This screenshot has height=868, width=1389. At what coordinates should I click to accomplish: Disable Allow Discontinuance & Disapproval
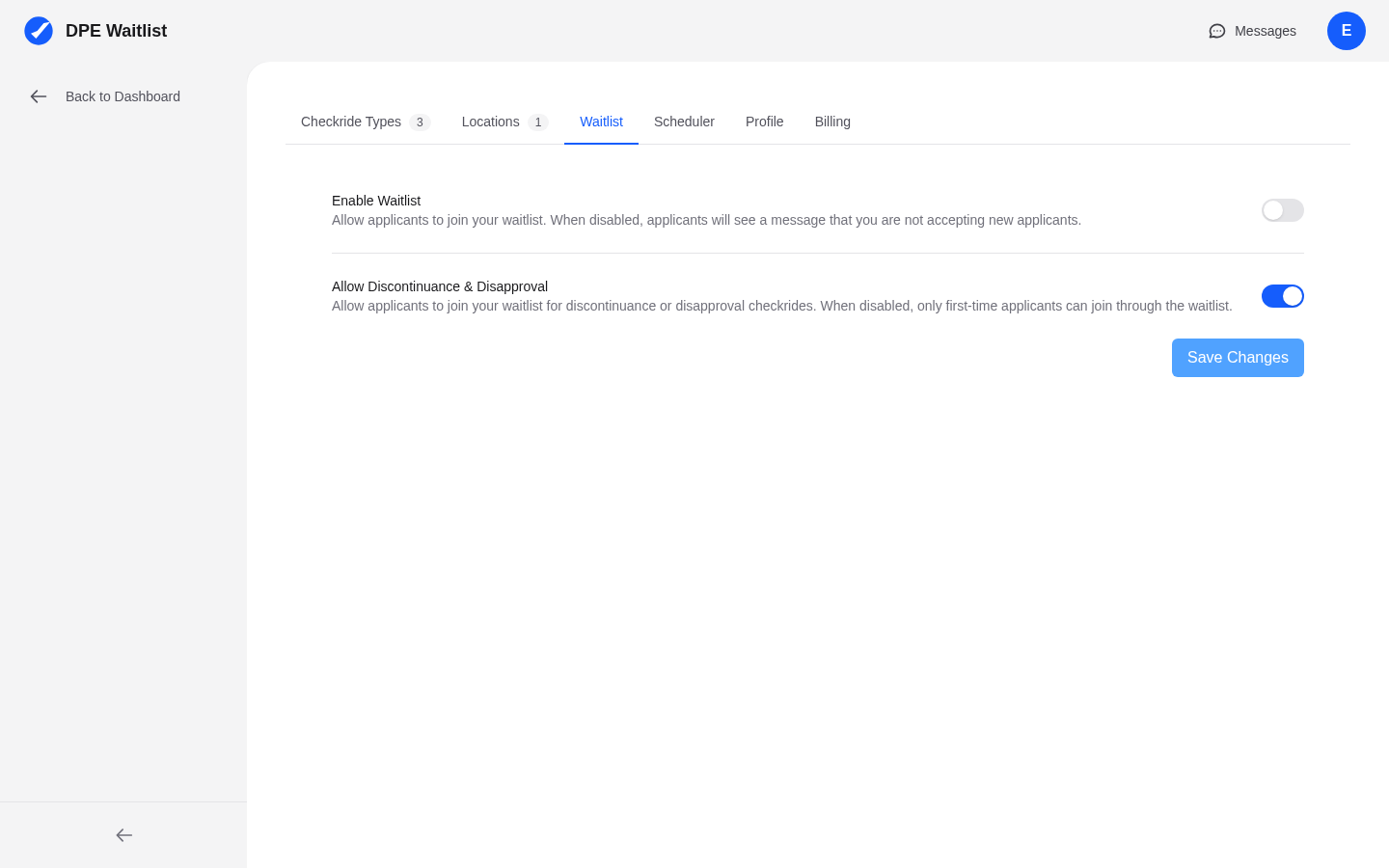tap(1283, 296)
